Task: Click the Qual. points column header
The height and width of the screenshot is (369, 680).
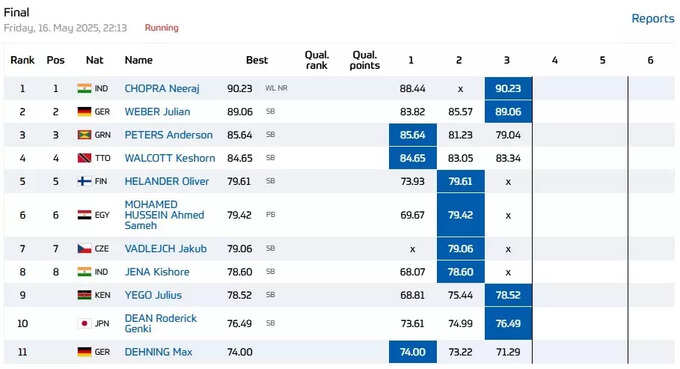Action: tap(364, 60)
